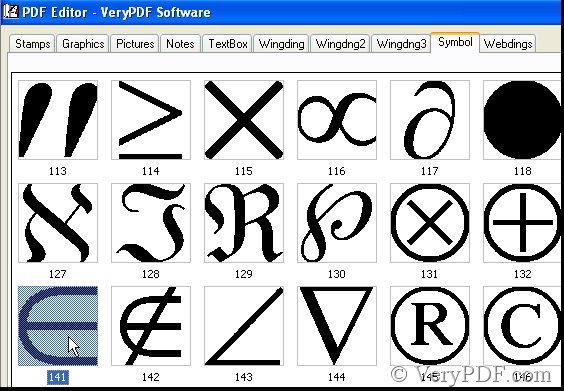Click the number label 142
Viewport: 564px width, 391px height.
click(x=151, y=377)
